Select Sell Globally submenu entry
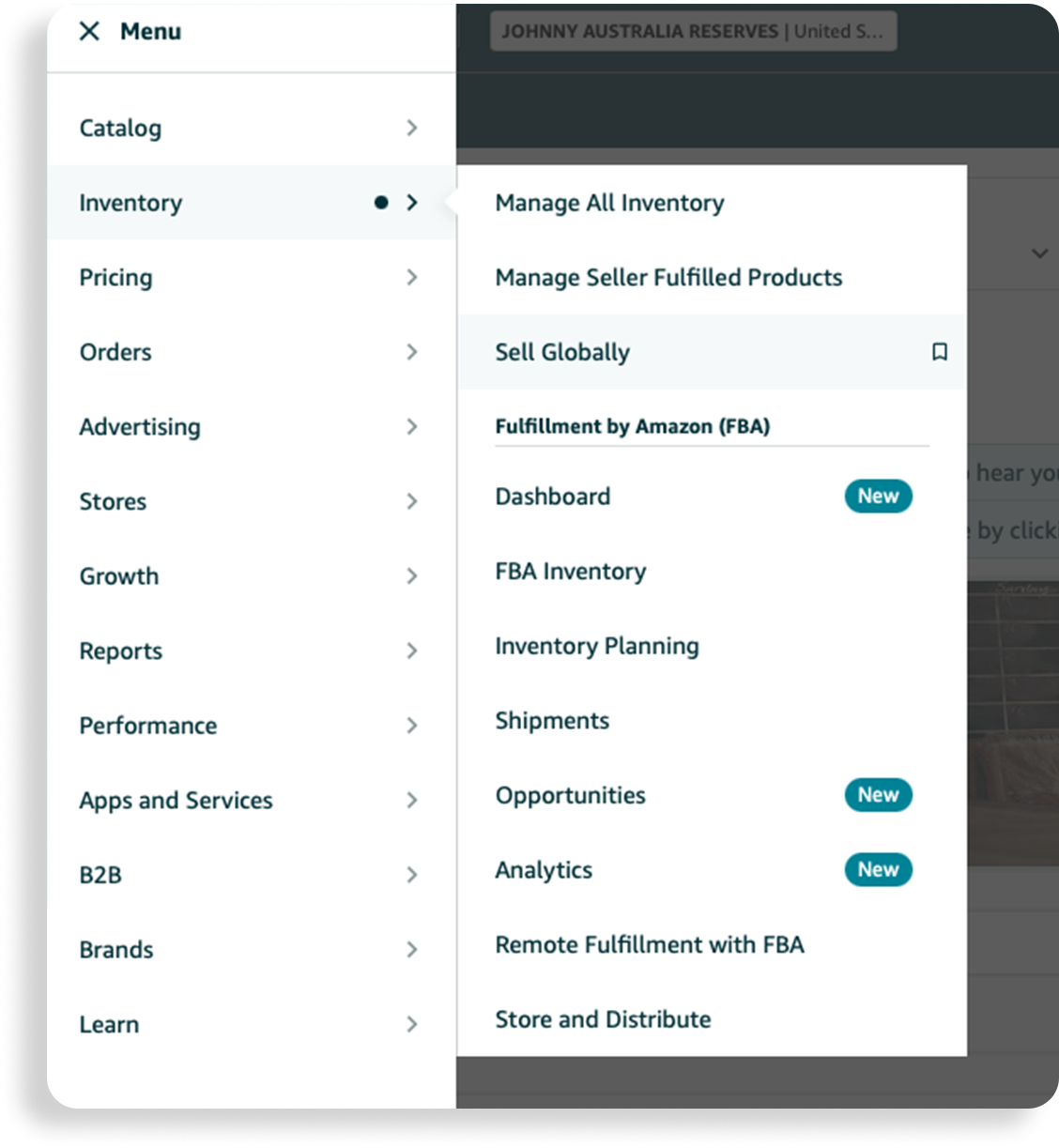The height and width of the screenshot is (1148, 1059). tap(712, 351)
